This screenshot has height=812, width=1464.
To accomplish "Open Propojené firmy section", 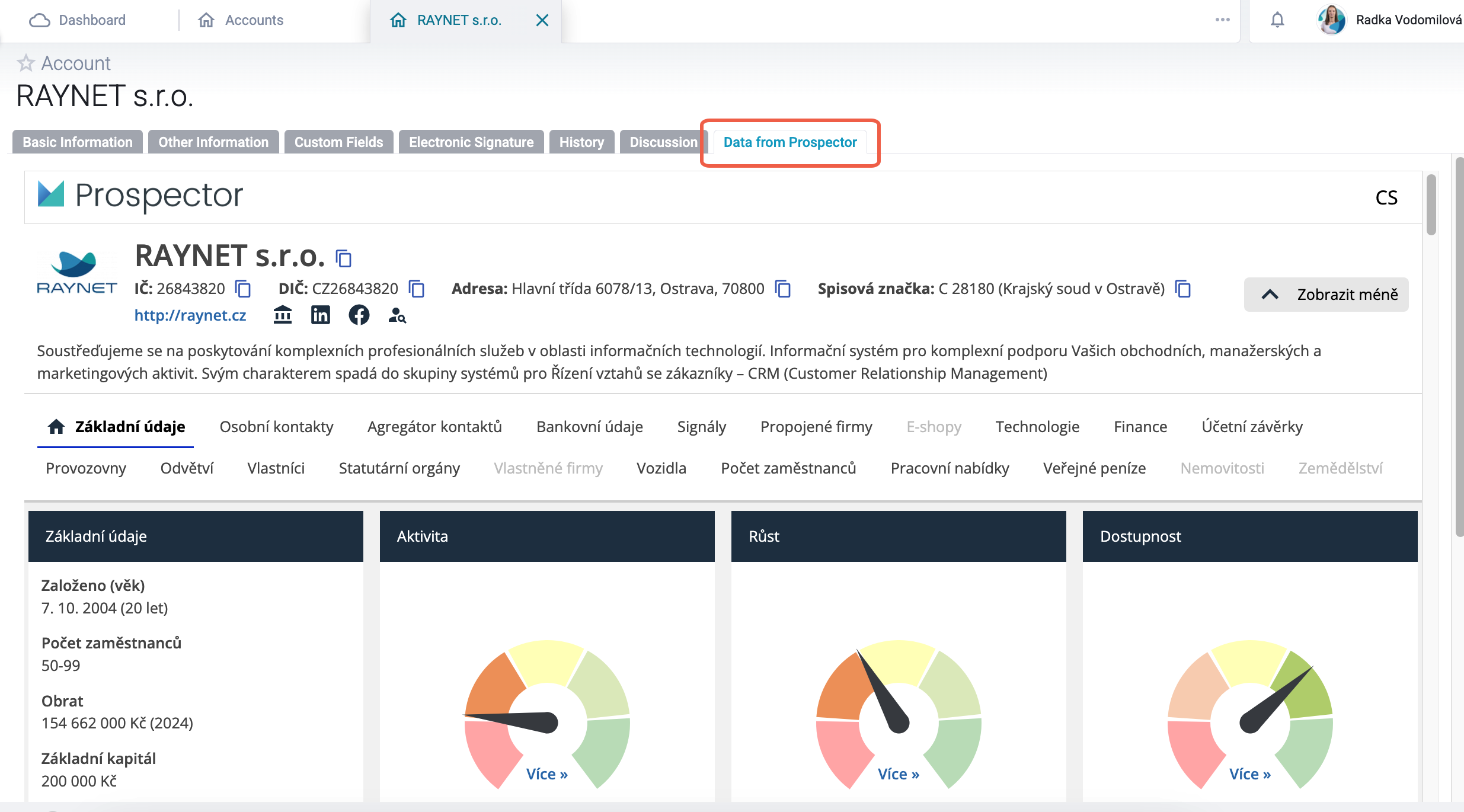I will 816,427.
